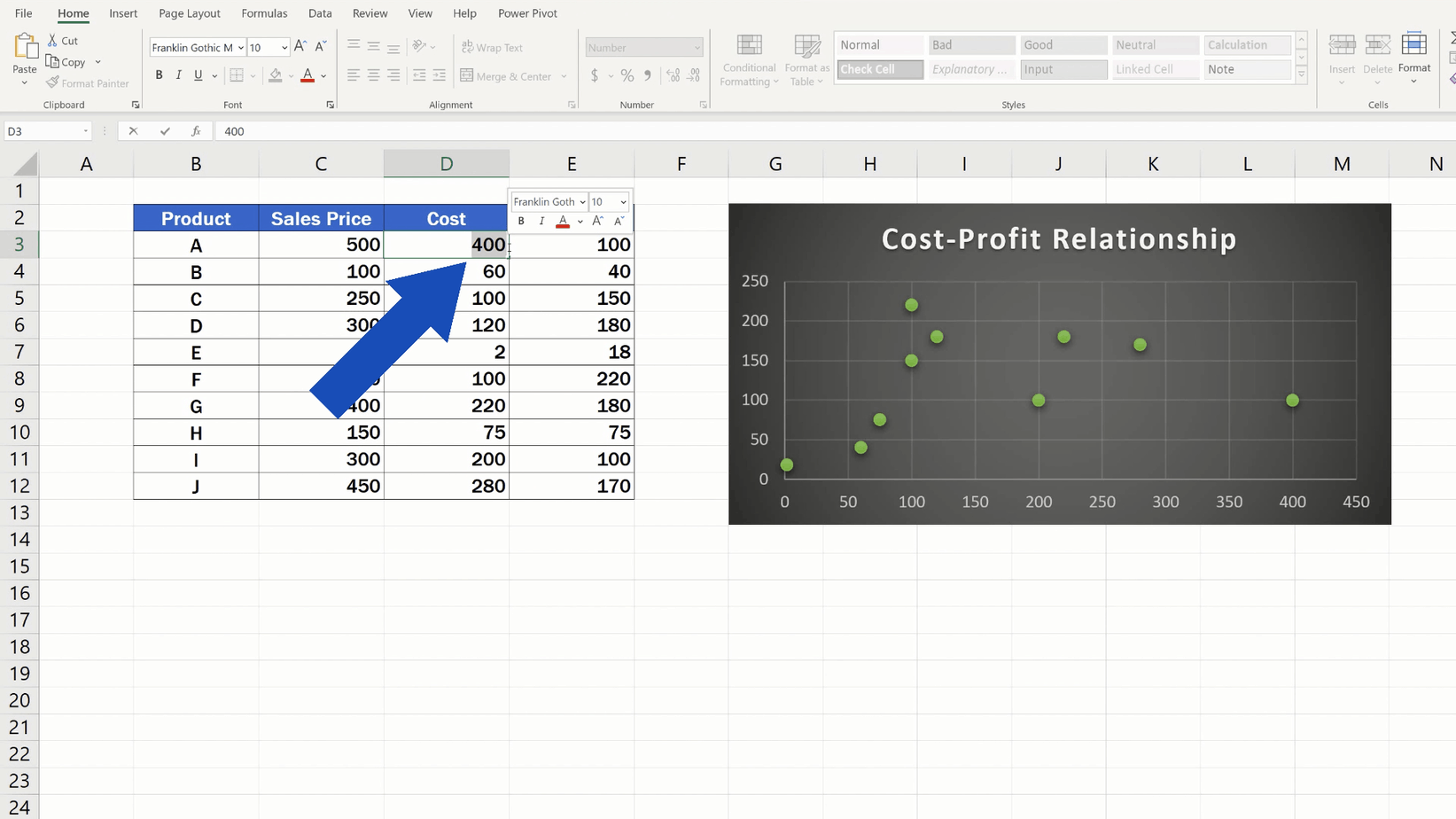Decrease decimal places
The height and width of the screenshot is (819, 1456).
click(694, 75)
